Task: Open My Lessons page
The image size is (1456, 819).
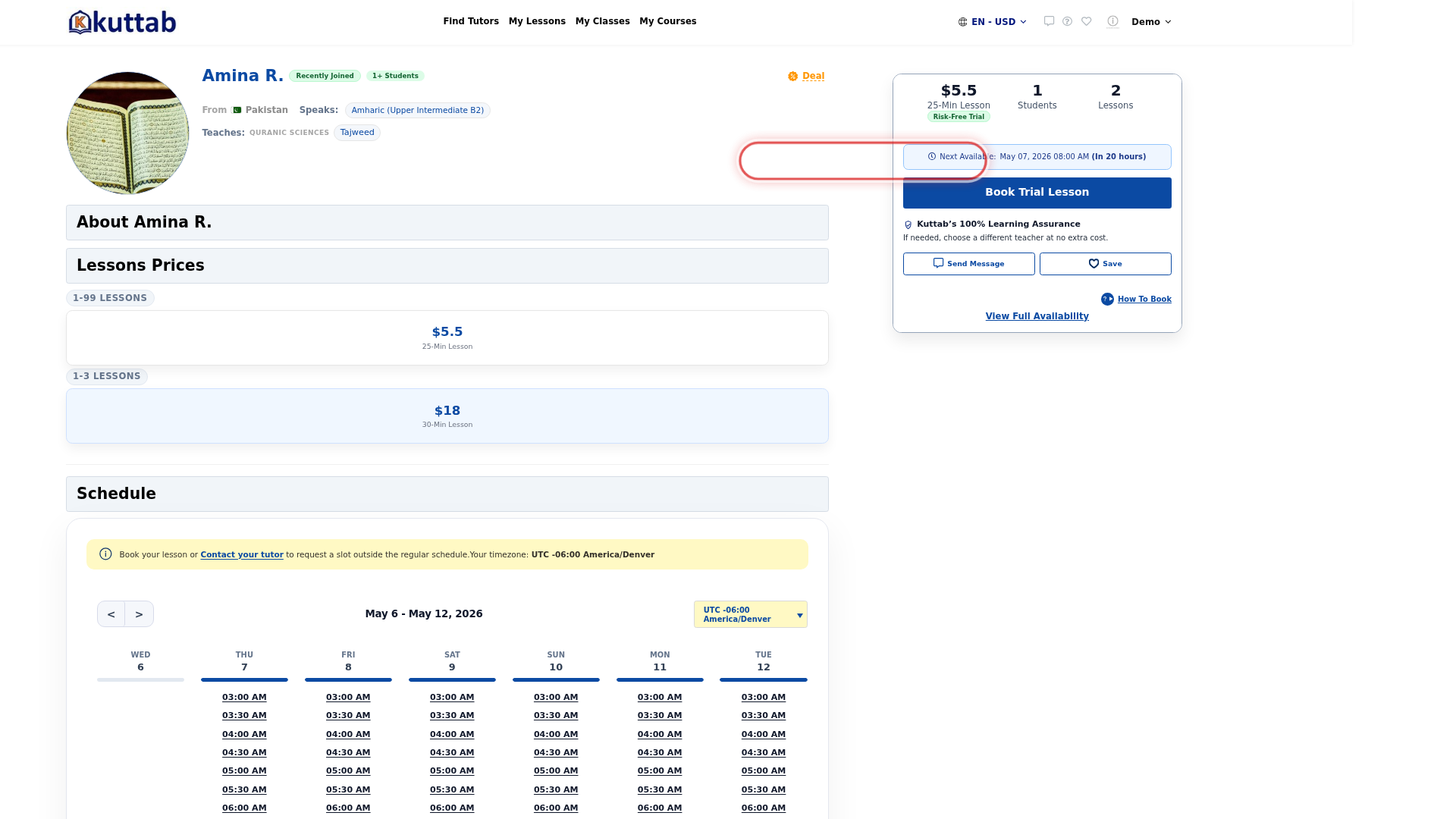Action: pos(537,21)
